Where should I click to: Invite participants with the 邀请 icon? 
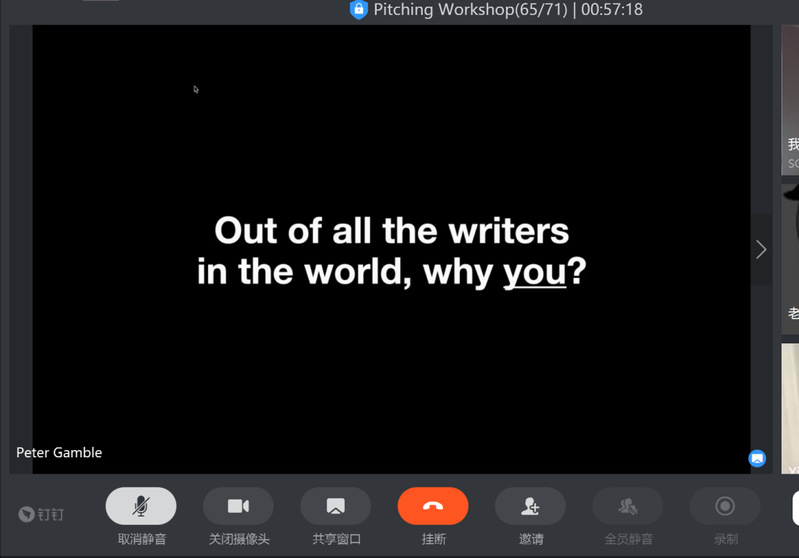point(530,506)
